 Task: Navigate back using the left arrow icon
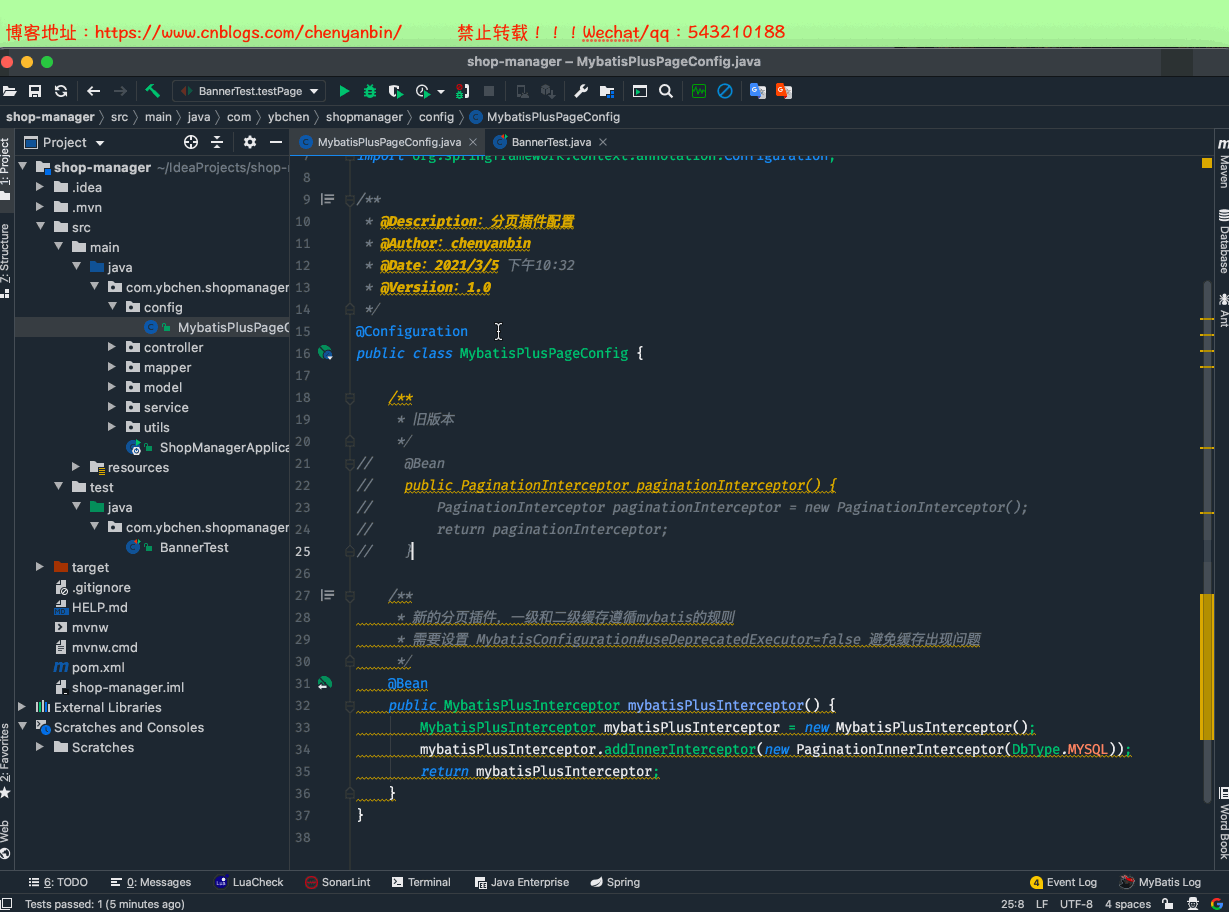(94, 91)
